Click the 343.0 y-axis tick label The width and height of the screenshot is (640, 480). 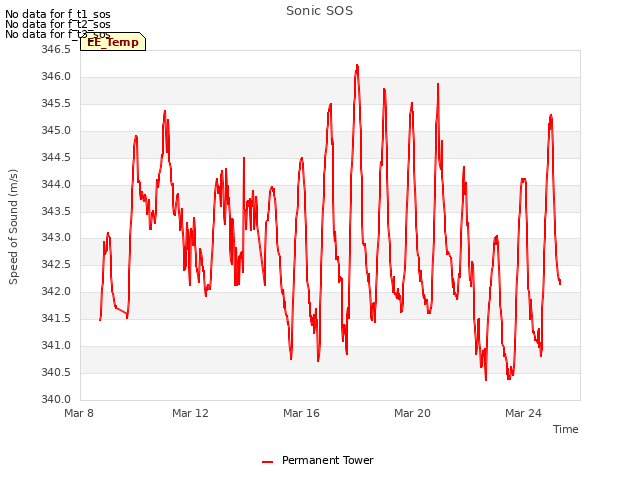click(56, 238)
